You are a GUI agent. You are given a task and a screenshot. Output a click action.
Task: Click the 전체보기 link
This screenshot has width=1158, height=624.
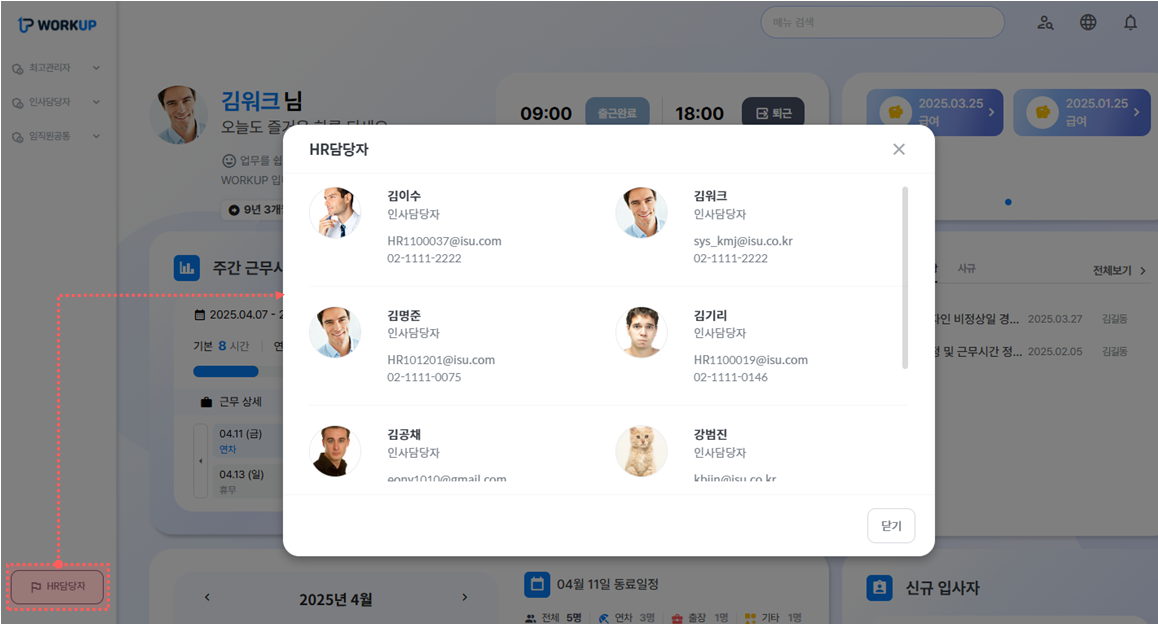click(1120, 270)
